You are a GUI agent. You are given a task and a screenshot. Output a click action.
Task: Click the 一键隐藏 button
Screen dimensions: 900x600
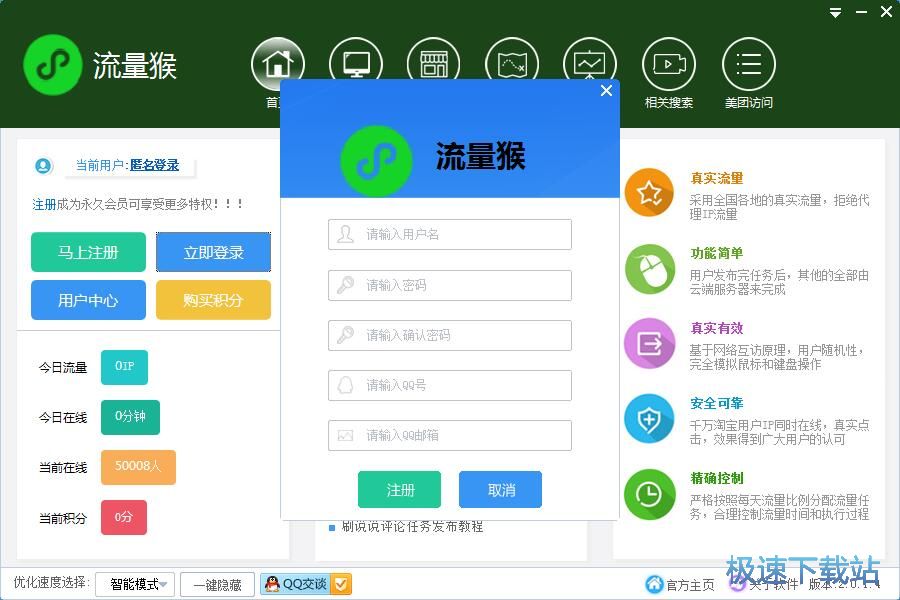218,584
